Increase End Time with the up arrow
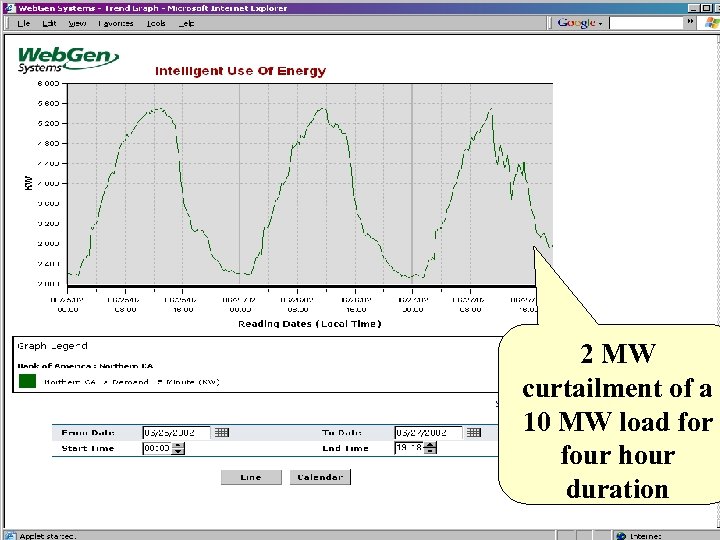720x540 pixels. point(430,445)
